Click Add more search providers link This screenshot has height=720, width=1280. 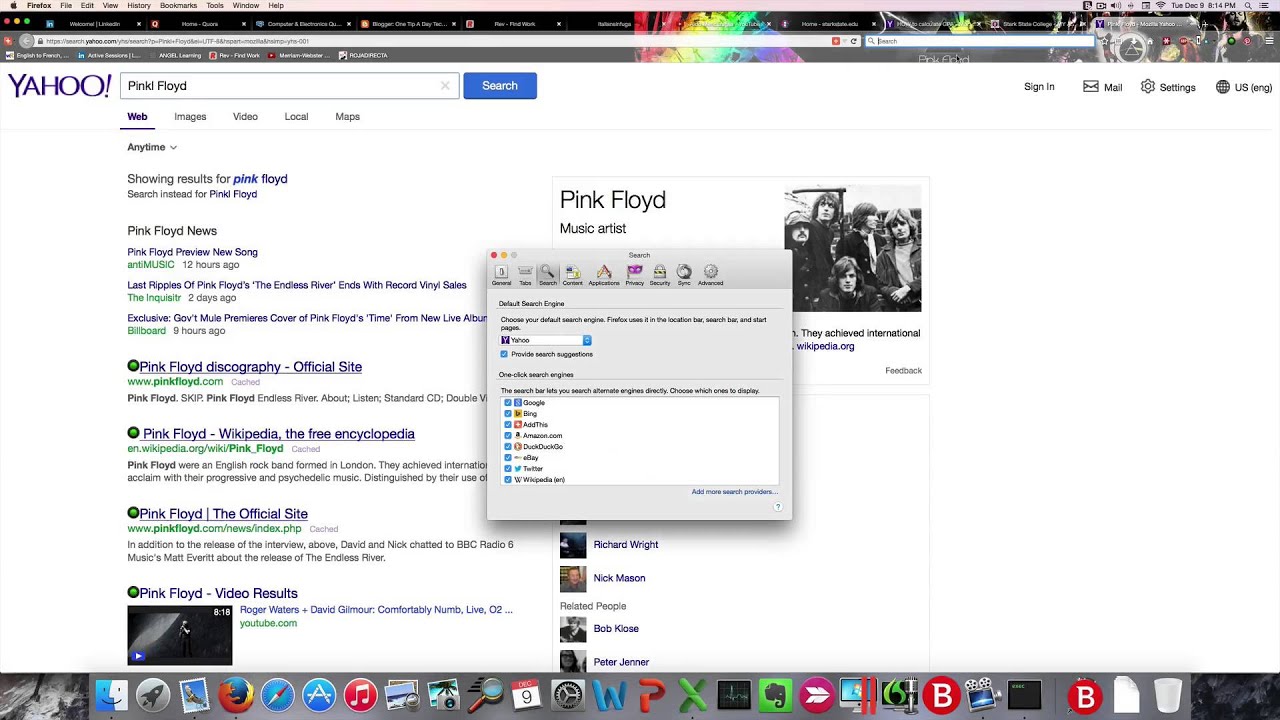point(734,492)
